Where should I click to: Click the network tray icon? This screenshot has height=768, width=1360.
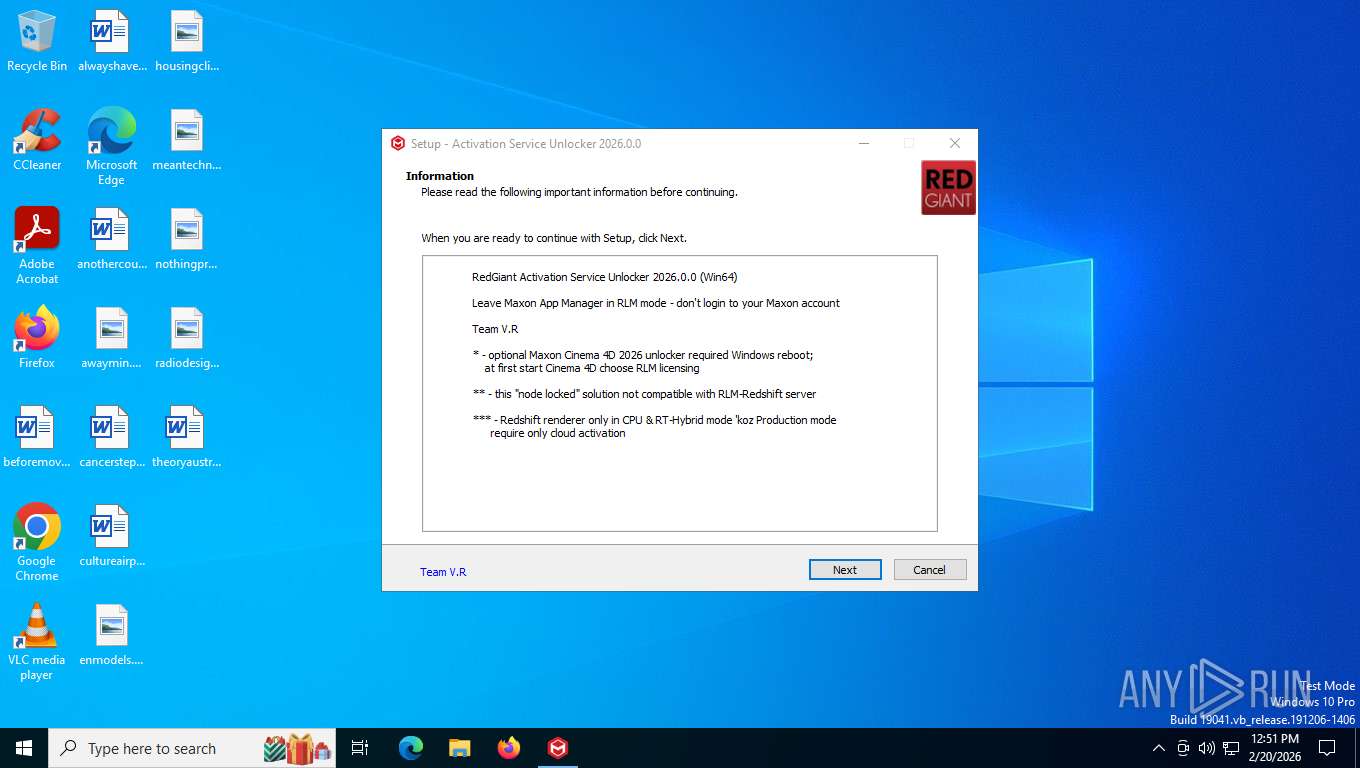1231,748
